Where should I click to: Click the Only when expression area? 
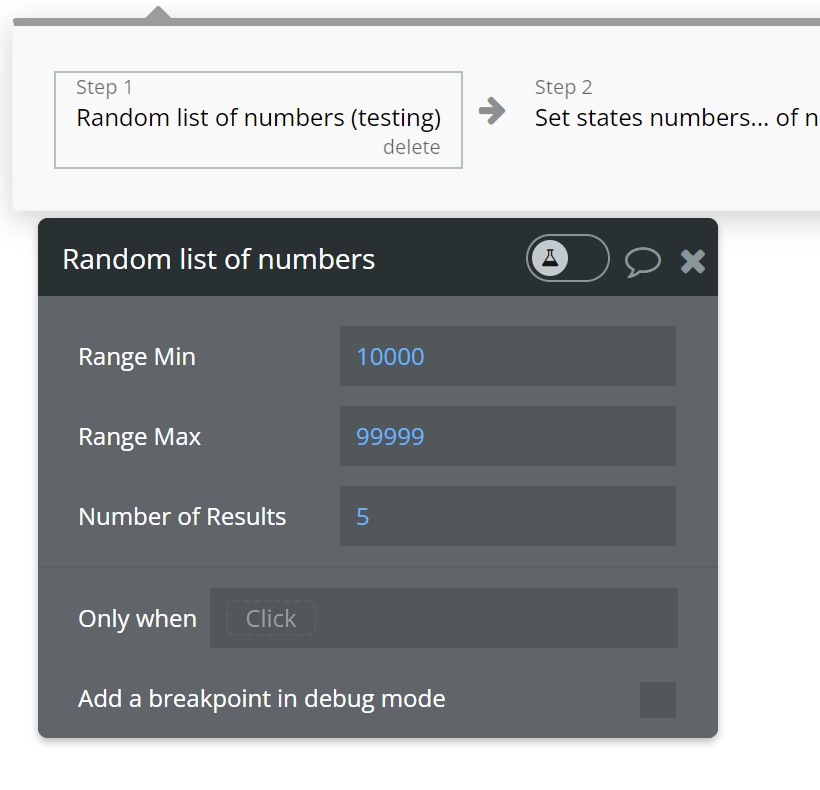coord(444,618)
